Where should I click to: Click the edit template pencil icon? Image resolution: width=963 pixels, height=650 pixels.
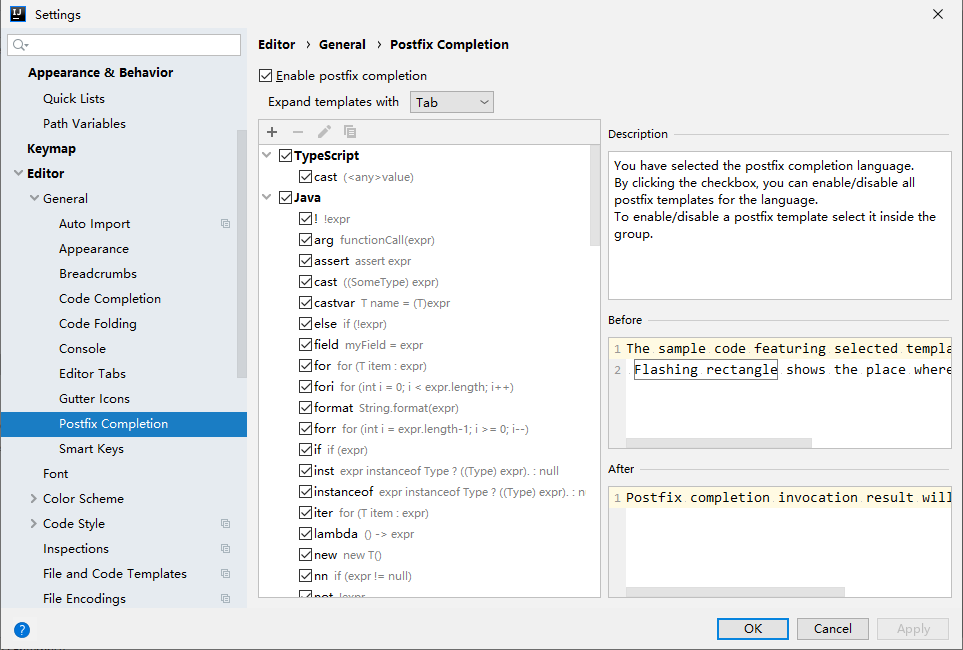(324, 132)
